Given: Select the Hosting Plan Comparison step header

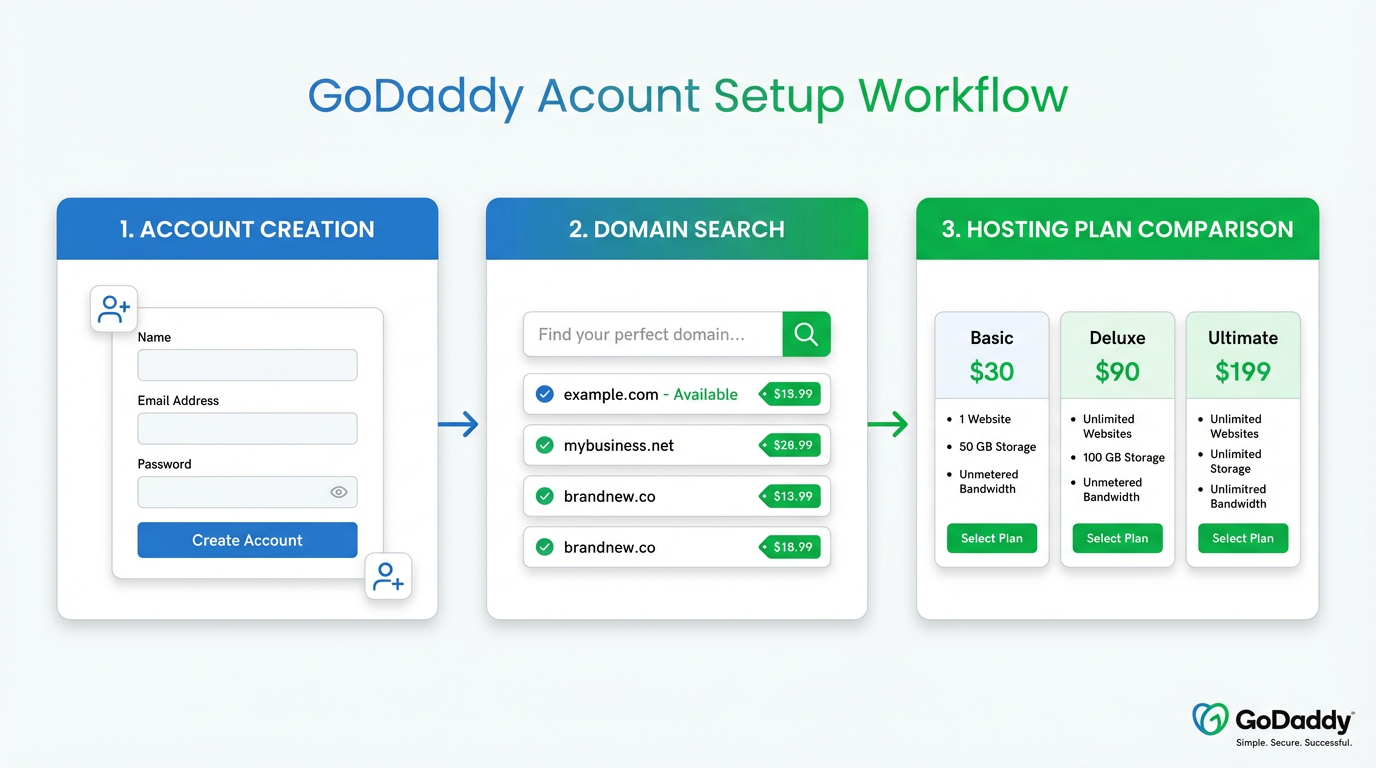Looking at the screenshot, I should pyautogui.click(x=1117, y=229).
